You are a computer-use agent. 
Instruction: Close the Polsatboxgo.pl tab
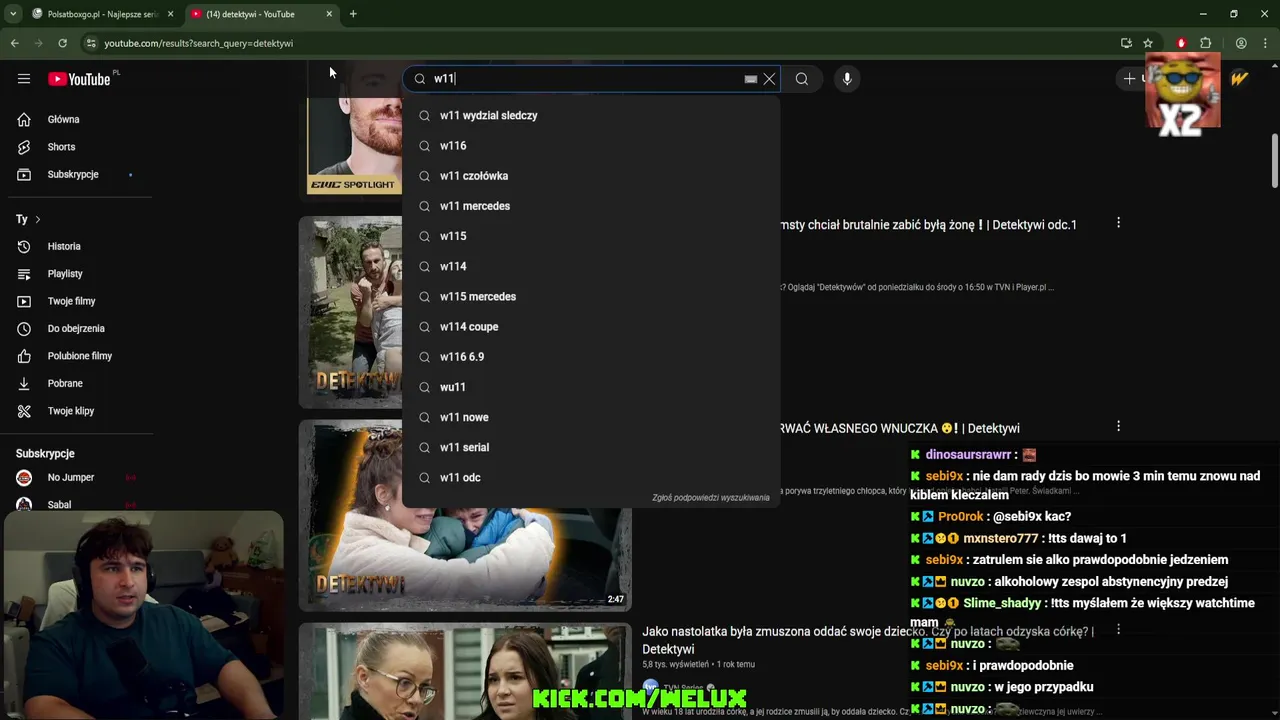pos(170,14)
